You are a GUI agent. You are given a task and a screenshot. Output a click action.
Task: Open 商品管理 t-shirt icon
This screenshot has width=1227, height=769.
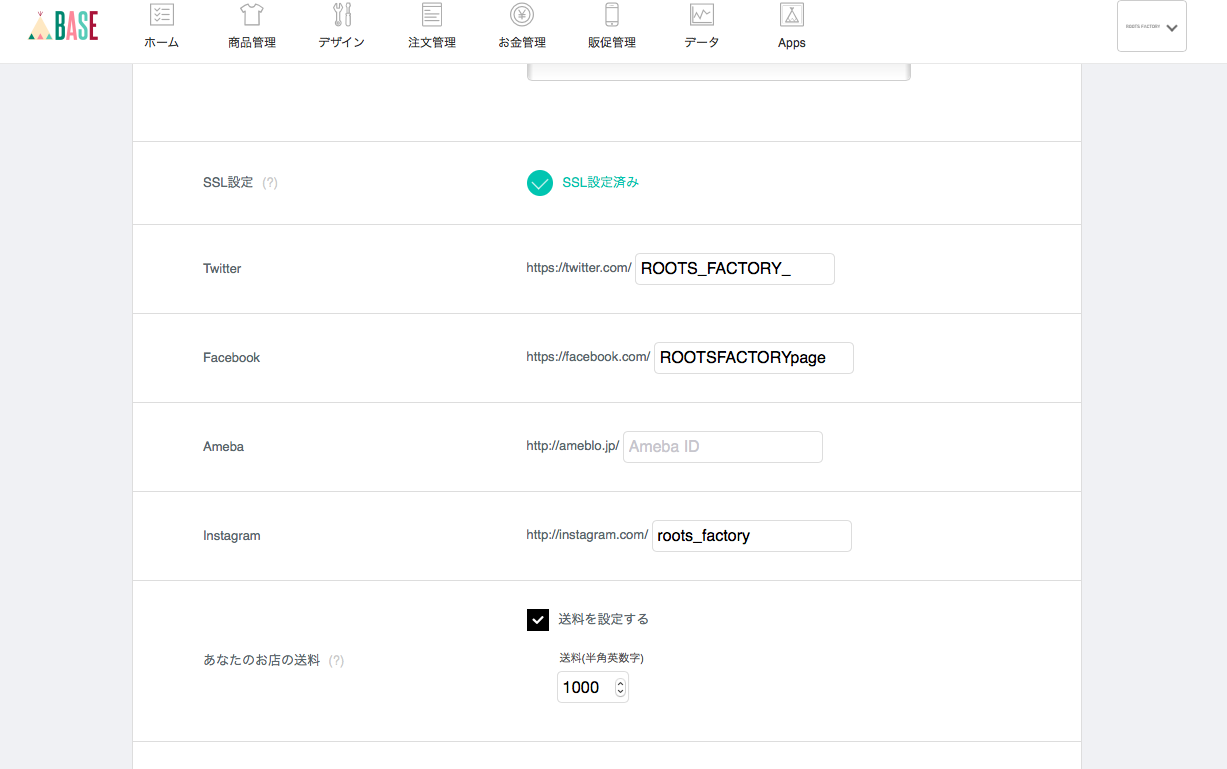click(251, 15)
